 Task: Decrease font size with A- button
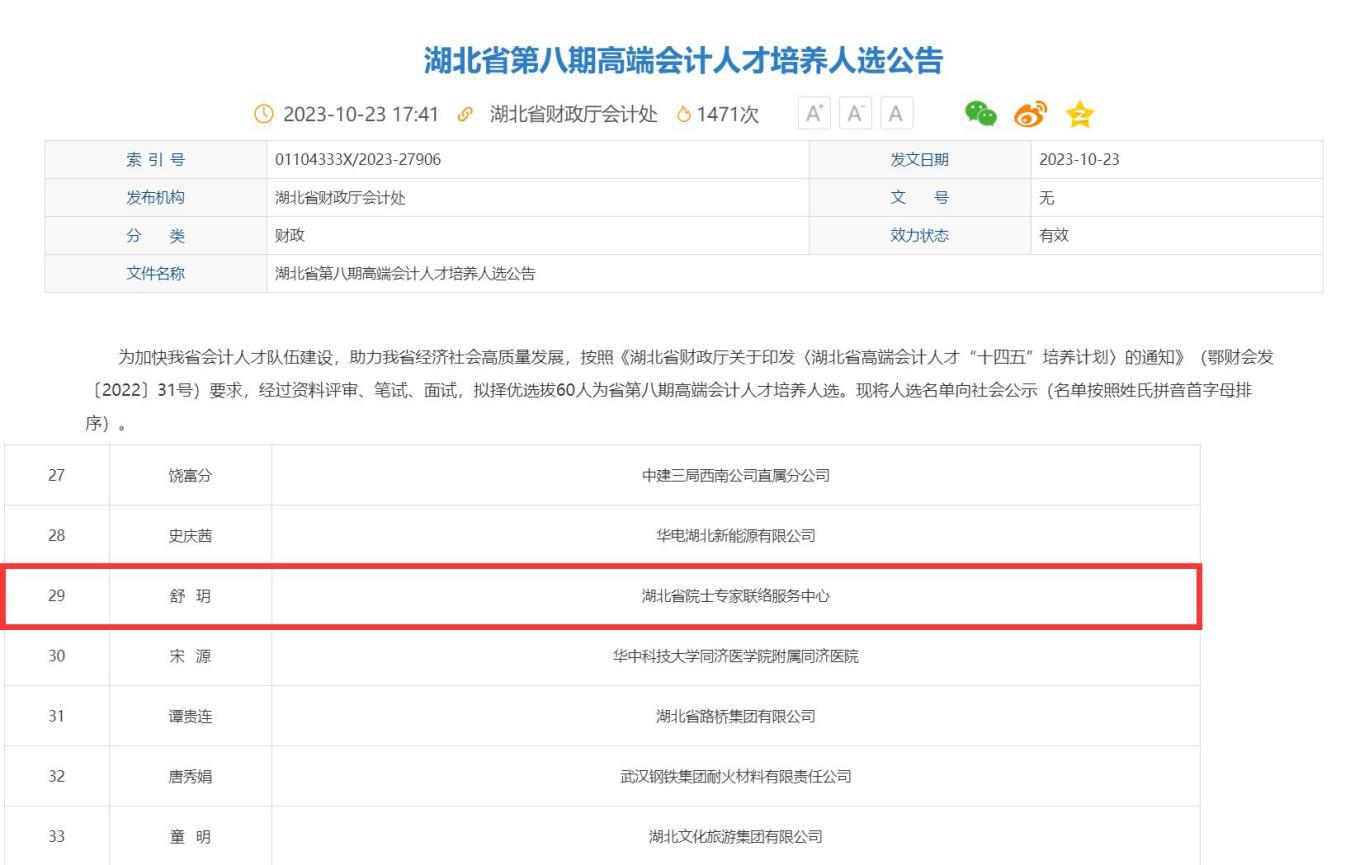pos(854,114)
